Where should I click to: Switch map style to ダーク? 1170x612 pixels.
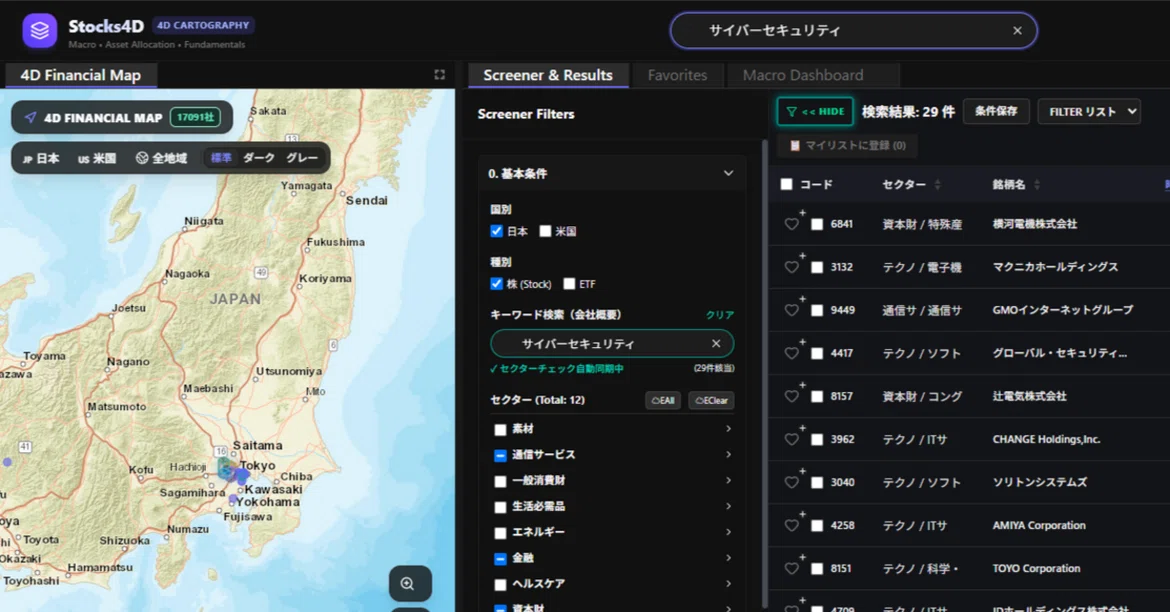[259, 157]
